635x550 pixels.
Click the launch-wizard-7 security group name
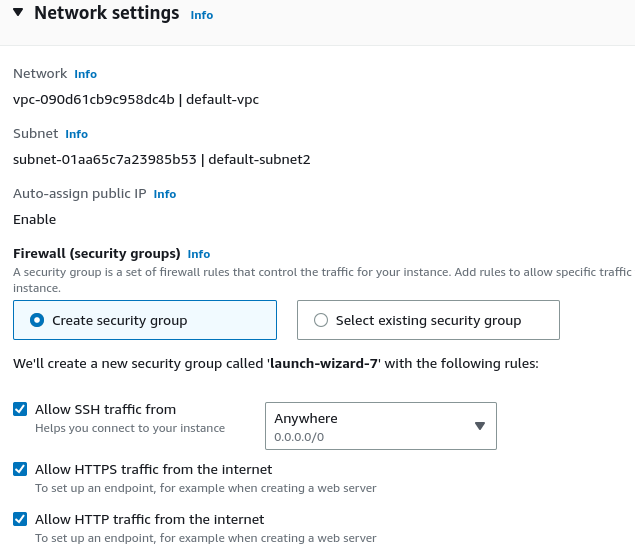(x=324, y=363)
